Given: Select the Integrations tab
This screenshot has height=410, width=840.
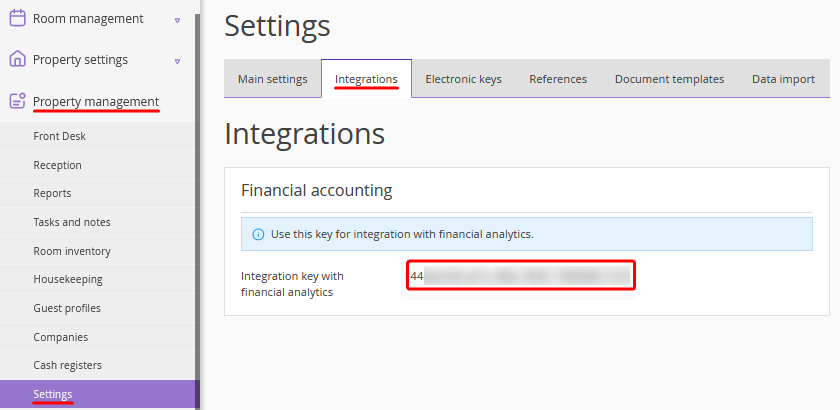Looking at the screenshot, I should click(x=366, y=79).
